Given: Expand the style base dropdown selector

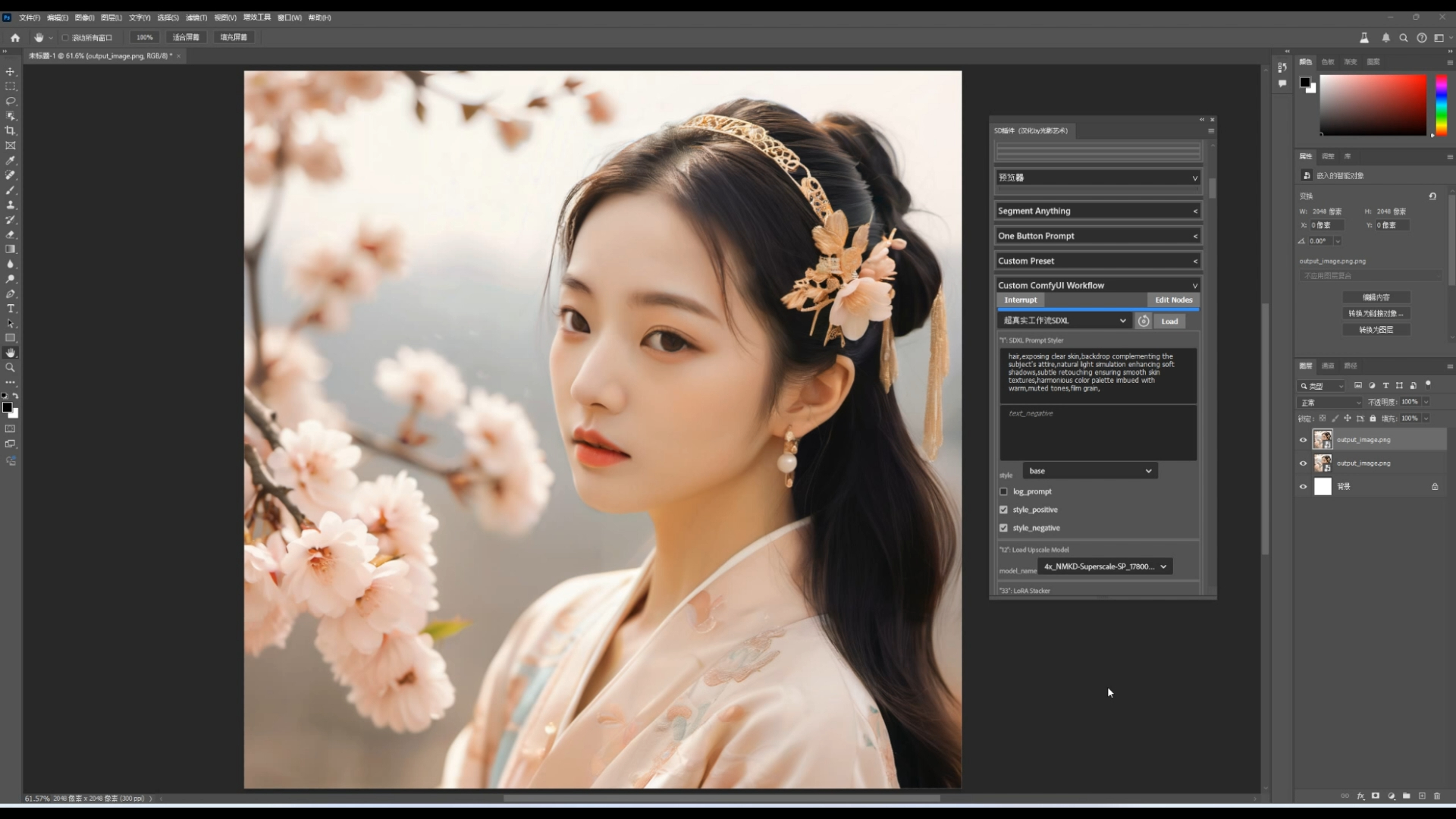Looking at the screenshot, I should click(1089, 470).
